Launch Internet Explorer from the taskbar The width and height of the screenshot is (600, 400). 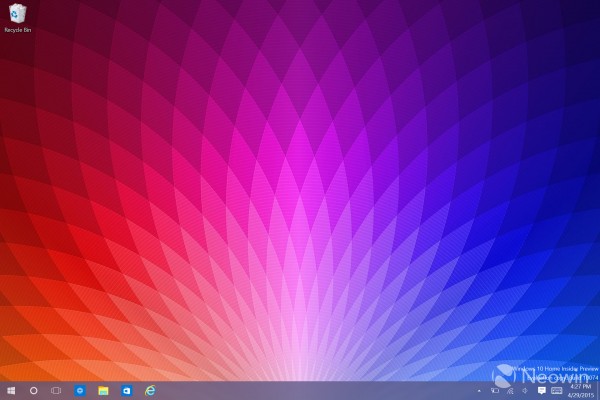(151, 390)
